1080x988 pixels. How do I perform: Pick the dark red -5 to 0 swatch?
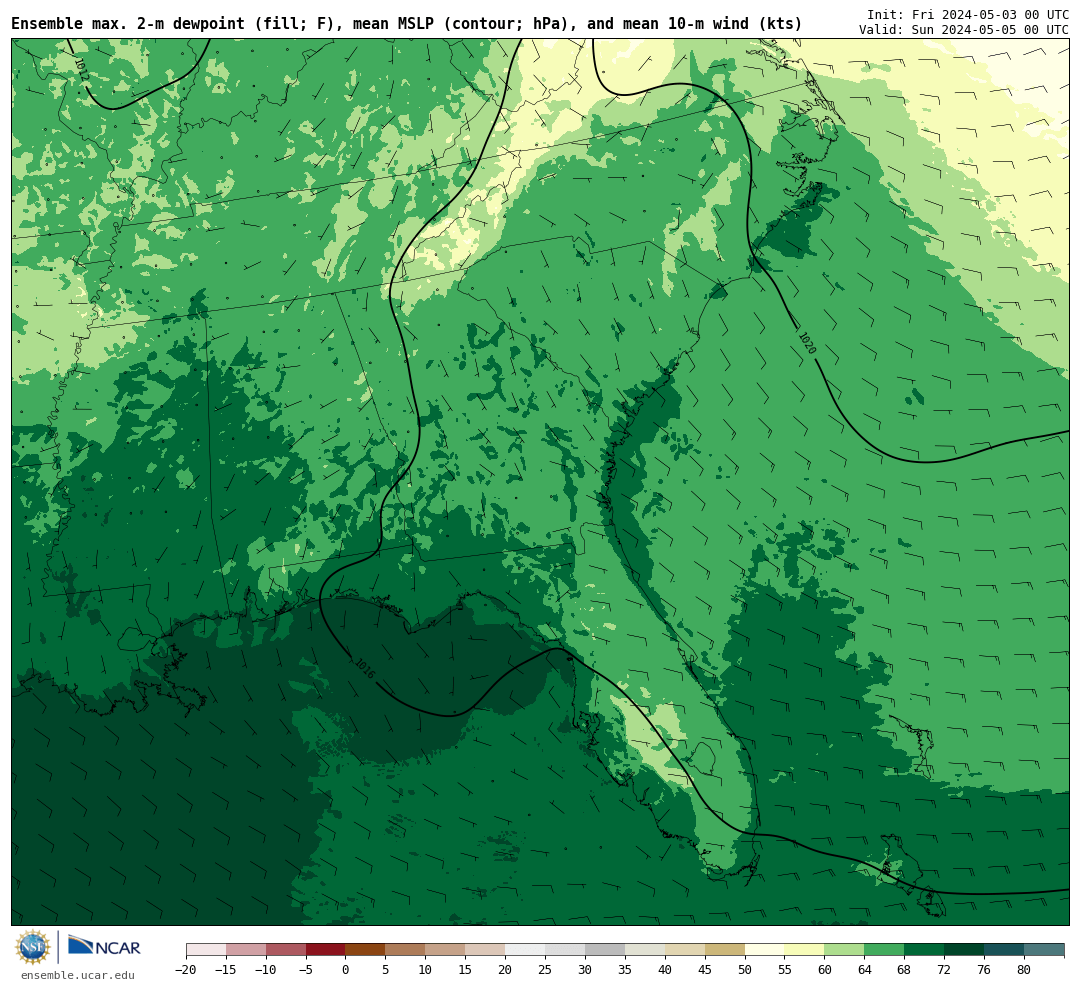(326, 950)
